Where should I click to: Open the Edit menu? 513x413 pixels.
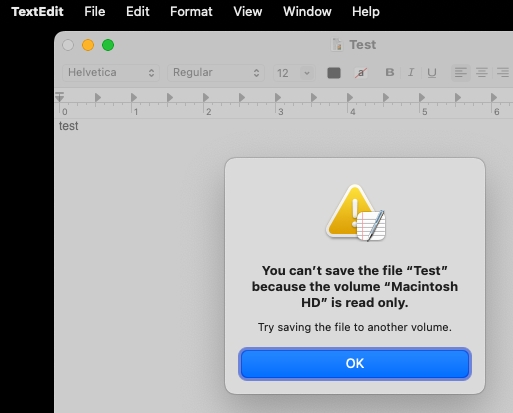pos(137,12)
